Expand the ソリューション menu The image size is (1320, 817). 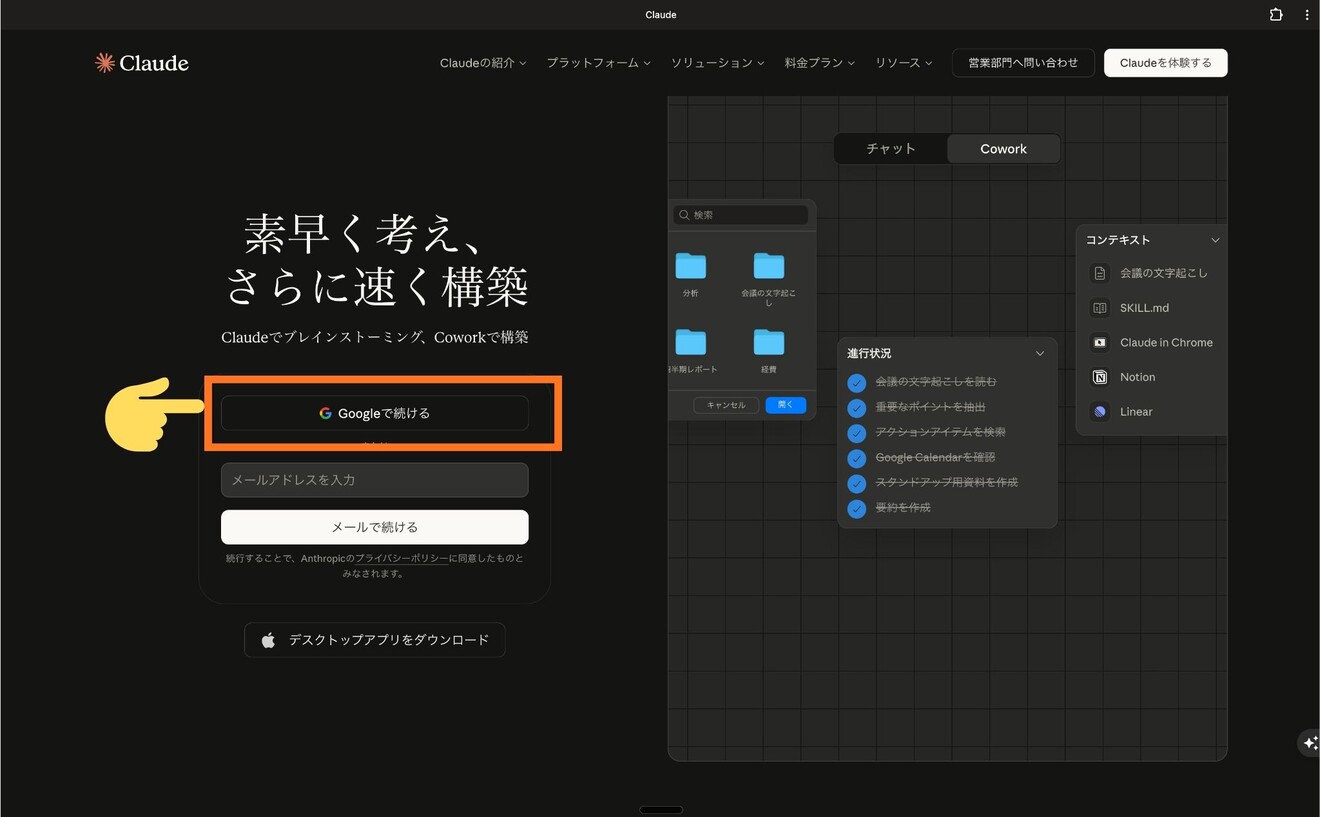click(717, 63)
